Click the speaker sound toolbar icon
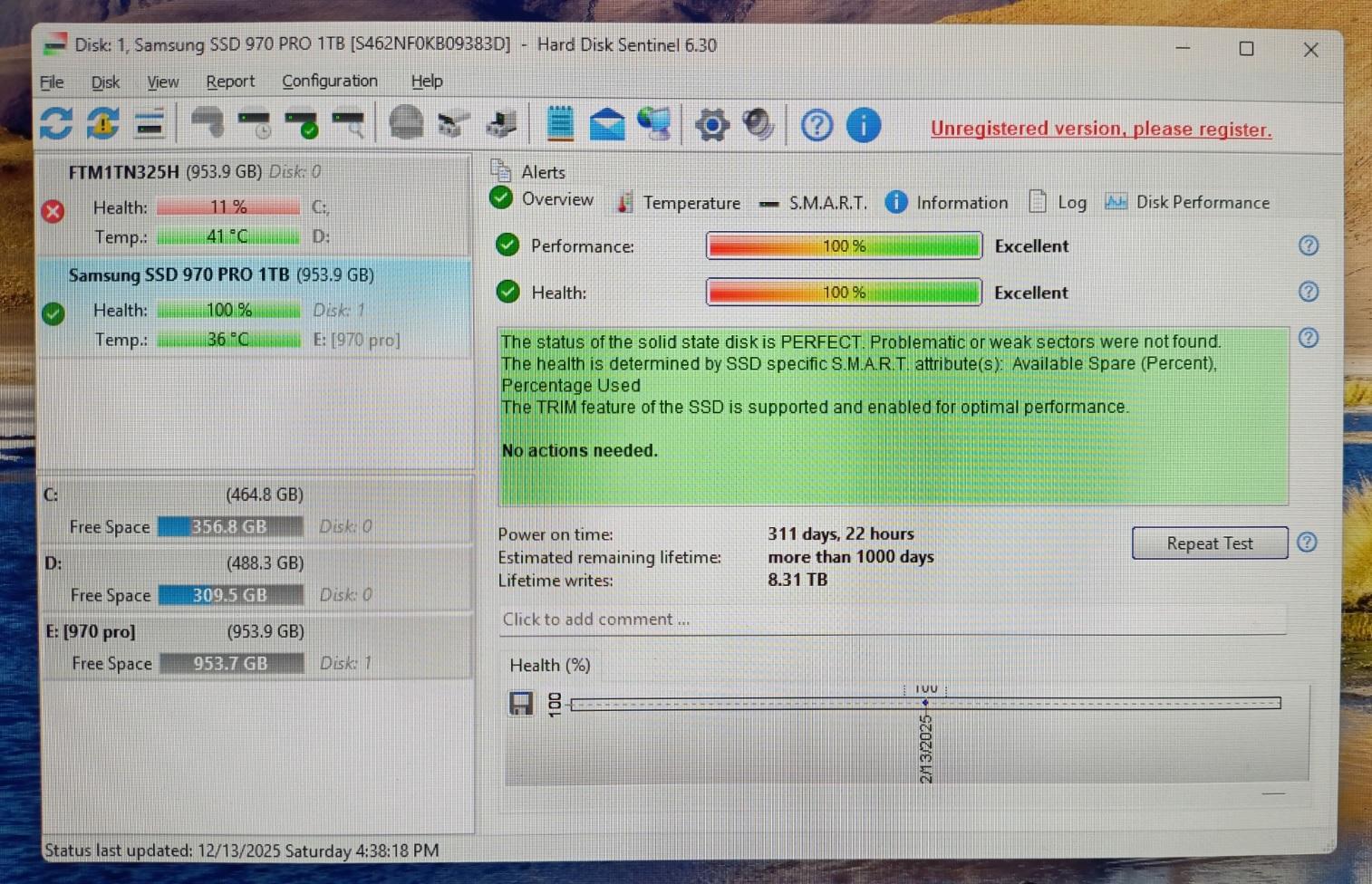 pyautogui.click(x=758, y=125)
